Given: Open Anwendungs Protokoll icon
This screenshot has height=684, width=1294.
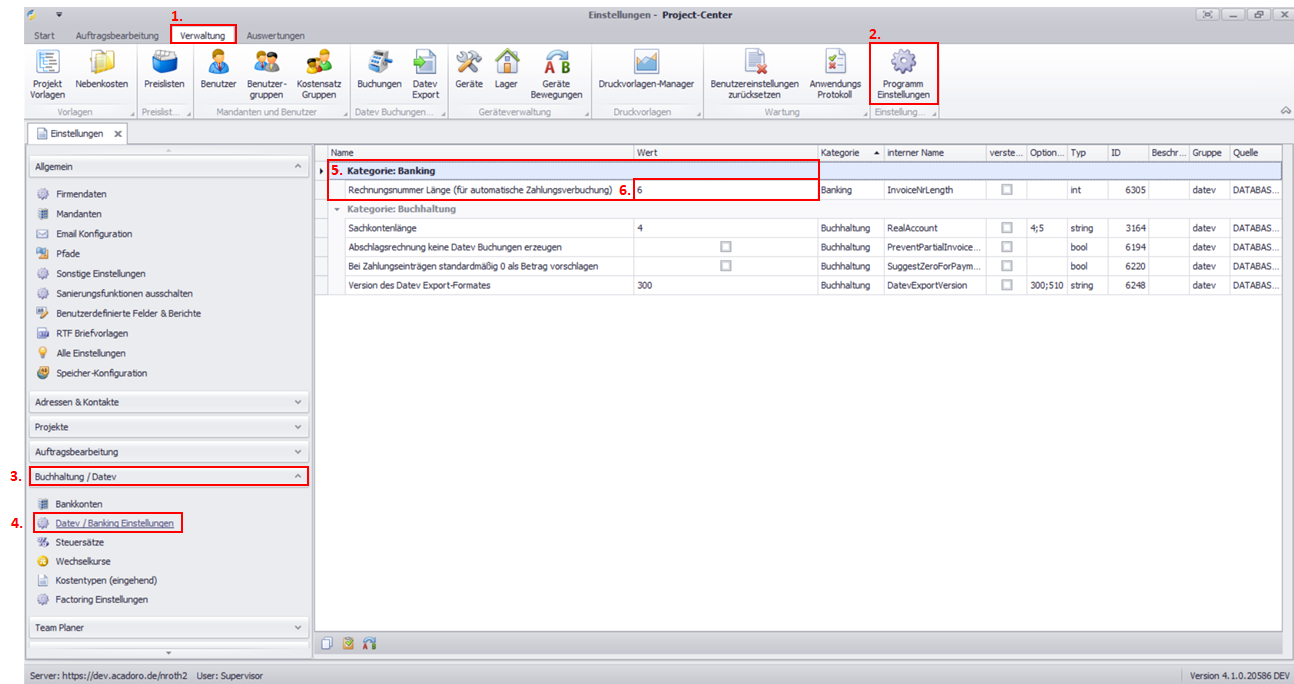Looking at the screenshot, I should tap(835, 64).
